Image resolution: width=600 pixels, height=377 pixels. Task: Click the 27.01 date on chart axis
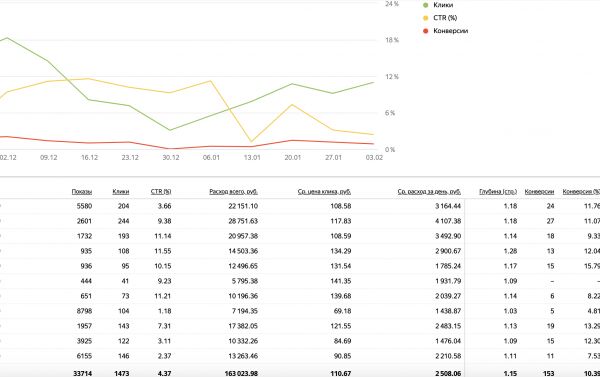click(x=333, y=158)
